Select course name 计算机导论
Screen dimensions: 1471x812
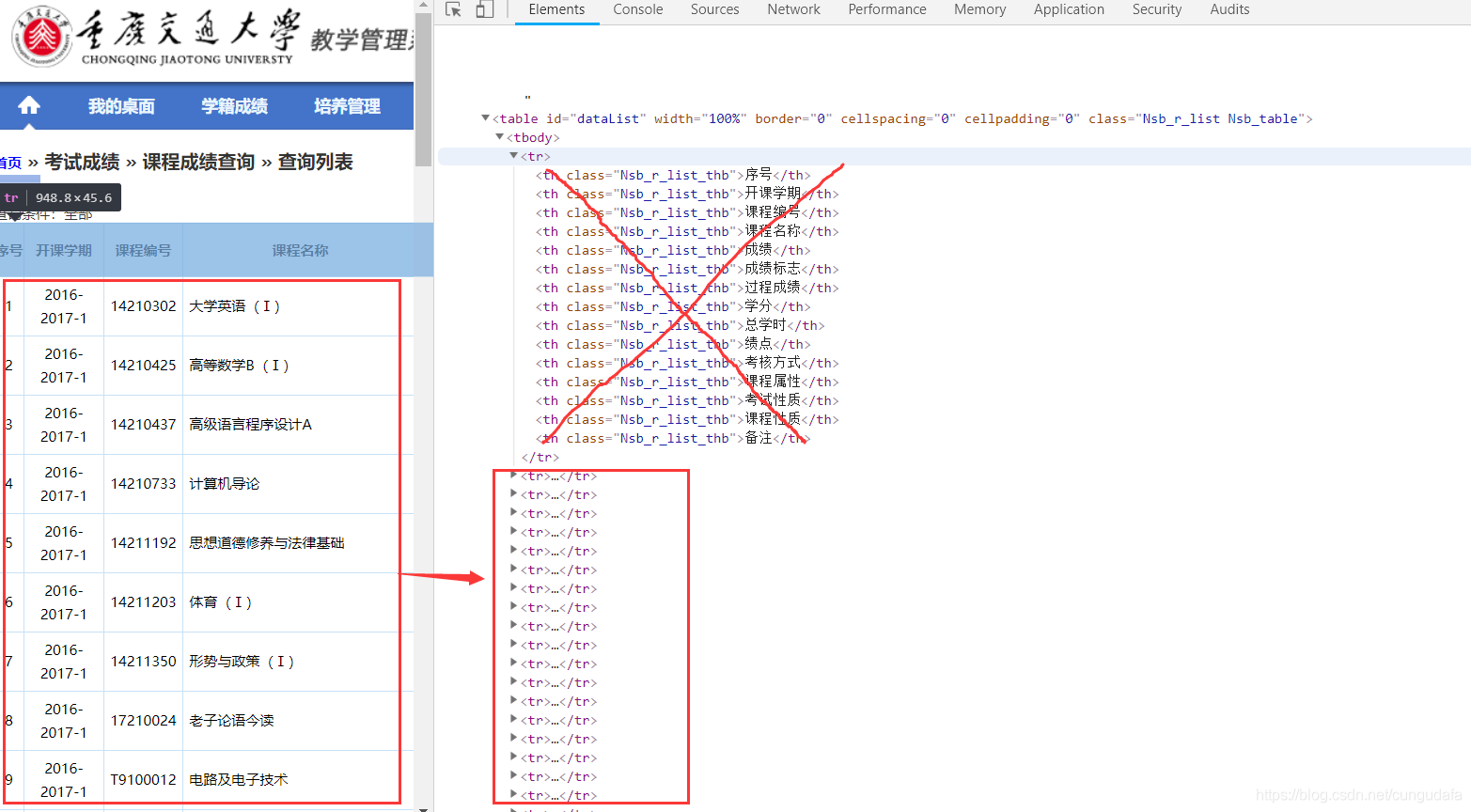224,484
